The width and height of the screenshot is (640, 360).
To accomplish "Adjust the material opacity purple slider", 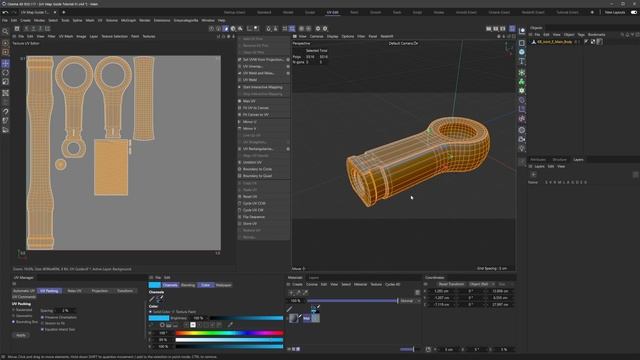I will pyautogui.click(x=353, y=301).
